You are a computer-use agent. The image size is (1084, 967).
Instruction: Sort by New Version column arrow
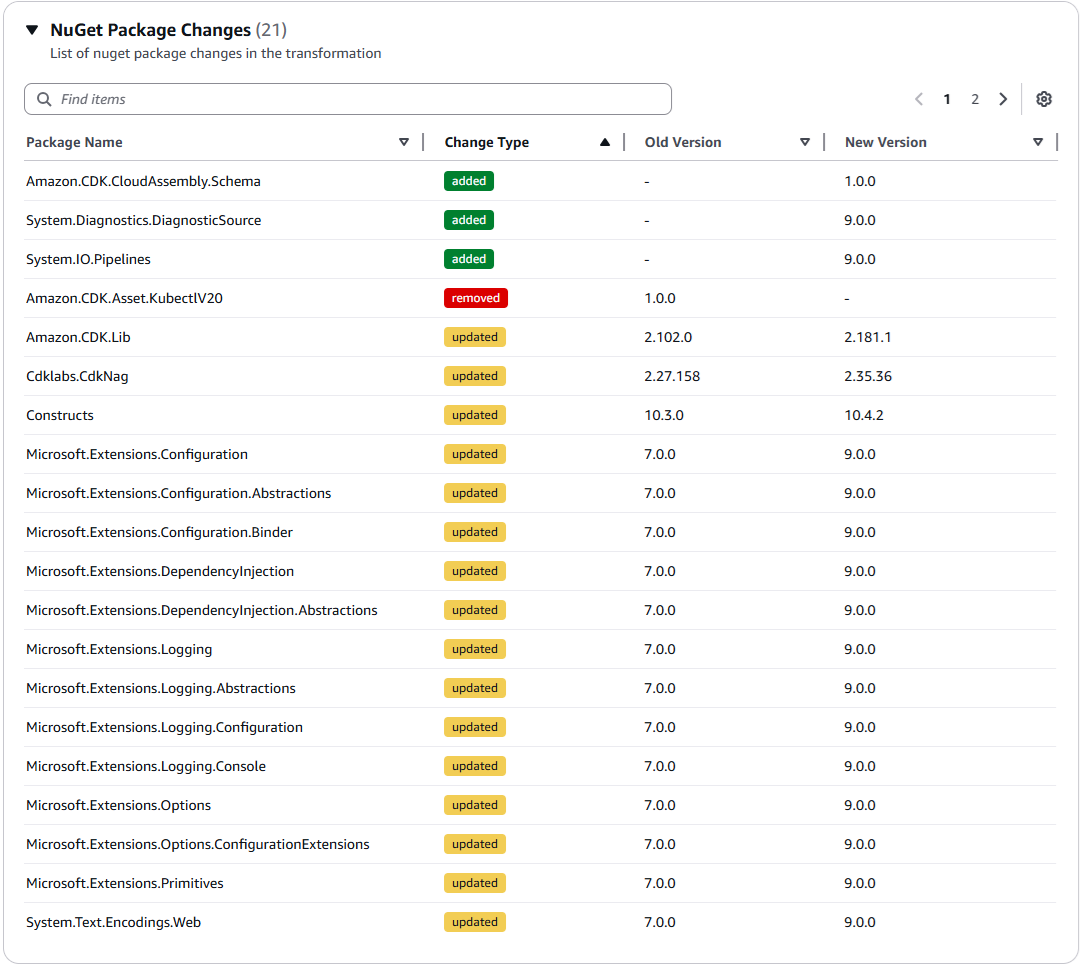1038,142
